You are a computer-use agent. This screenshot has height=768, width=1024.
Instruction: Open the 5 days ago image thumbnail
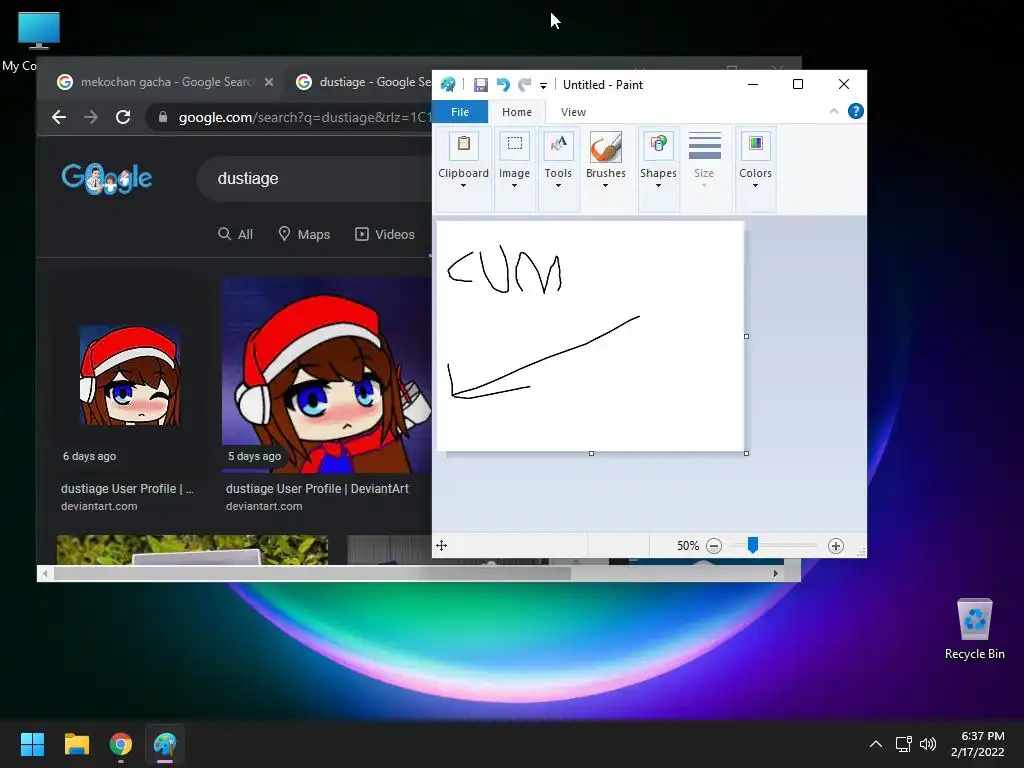(327, 375)
